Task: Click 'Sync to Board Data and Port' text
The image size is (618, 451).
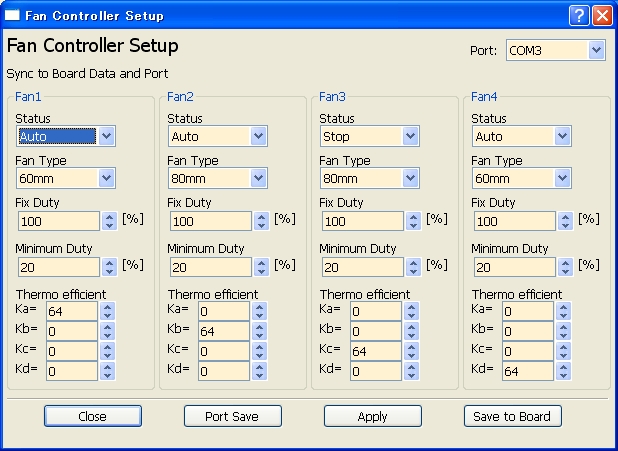Action: click(x=87, y=74)
